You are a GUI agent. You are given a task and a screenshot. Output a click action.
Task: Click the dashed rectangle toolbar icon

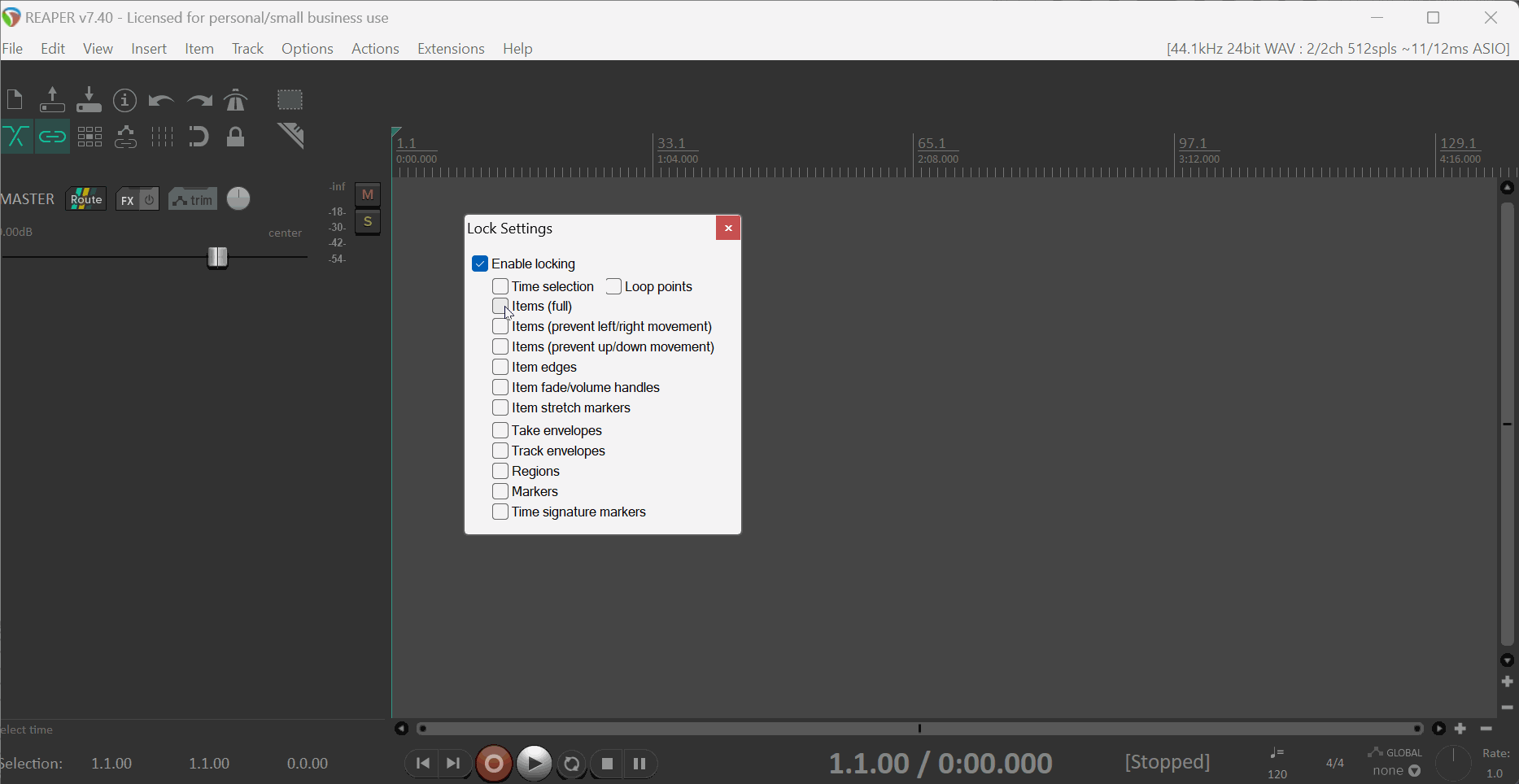point(290,99)
